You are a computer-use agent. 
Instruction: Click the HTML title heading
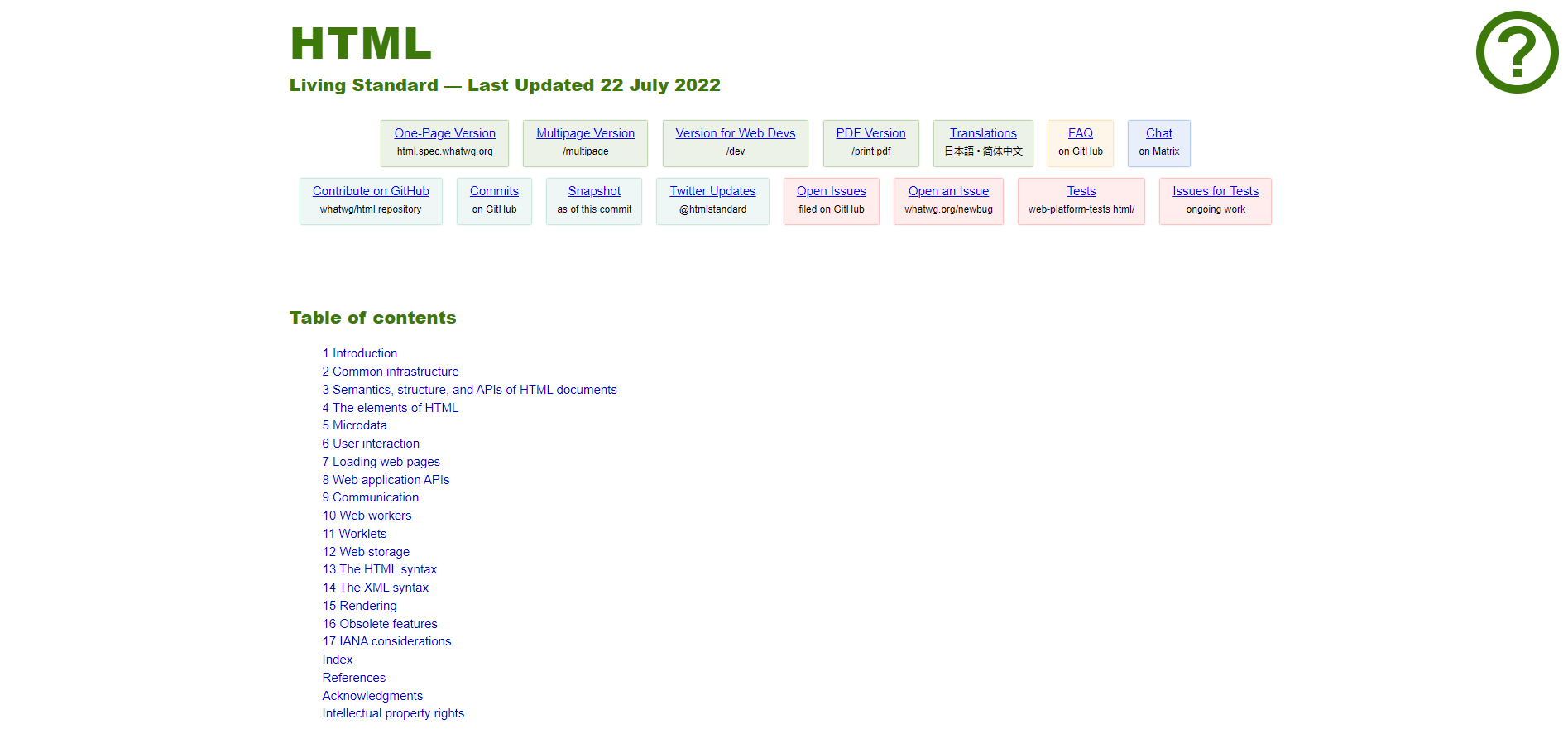tap(361, 44)
